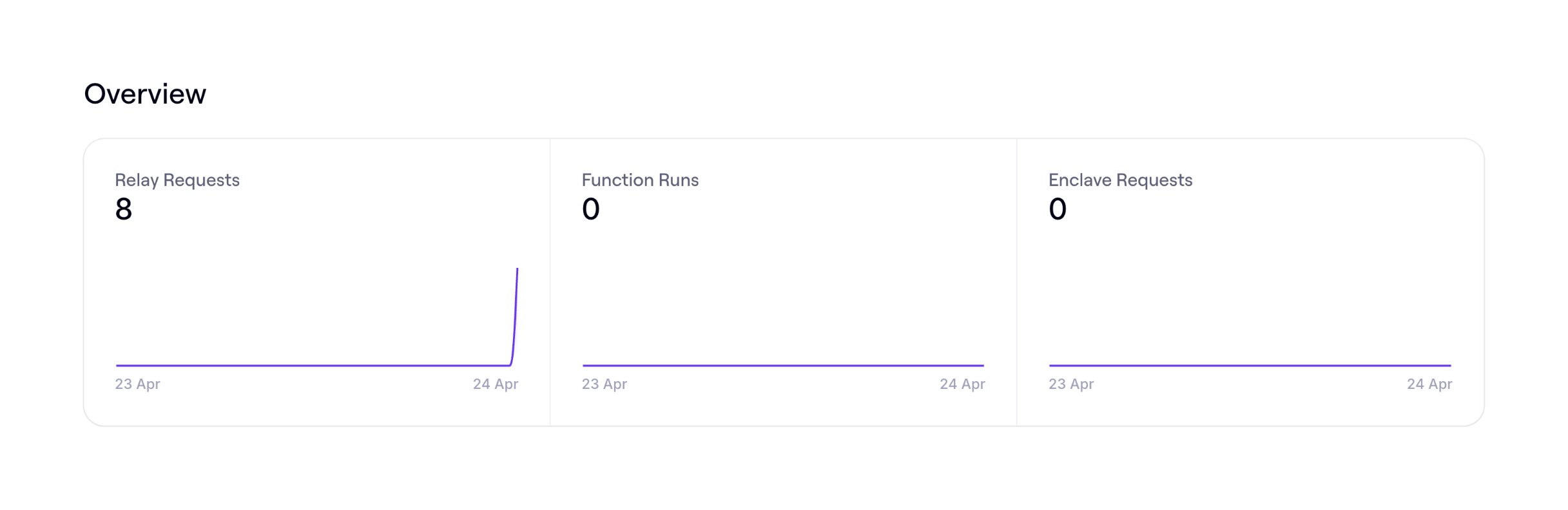Select 23 Apr under Relay Requests chart

(x=137, y=384)
